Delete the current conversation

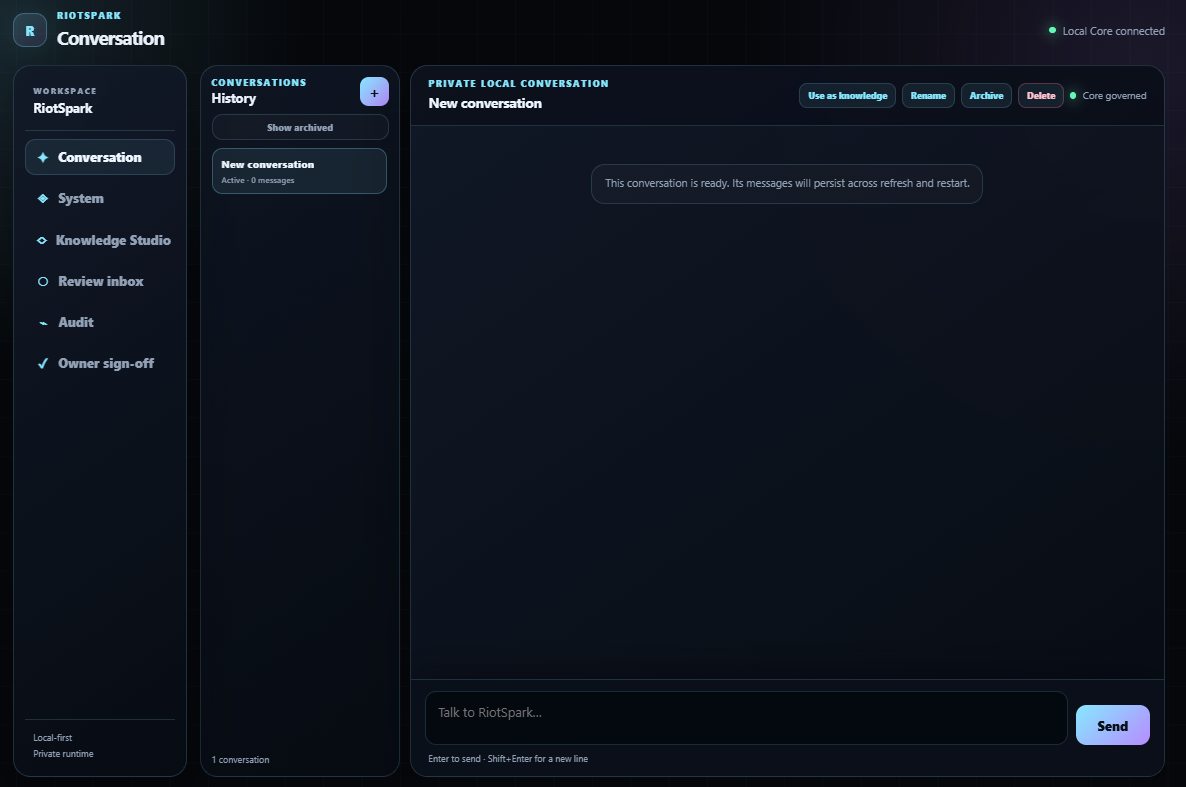1041,95
